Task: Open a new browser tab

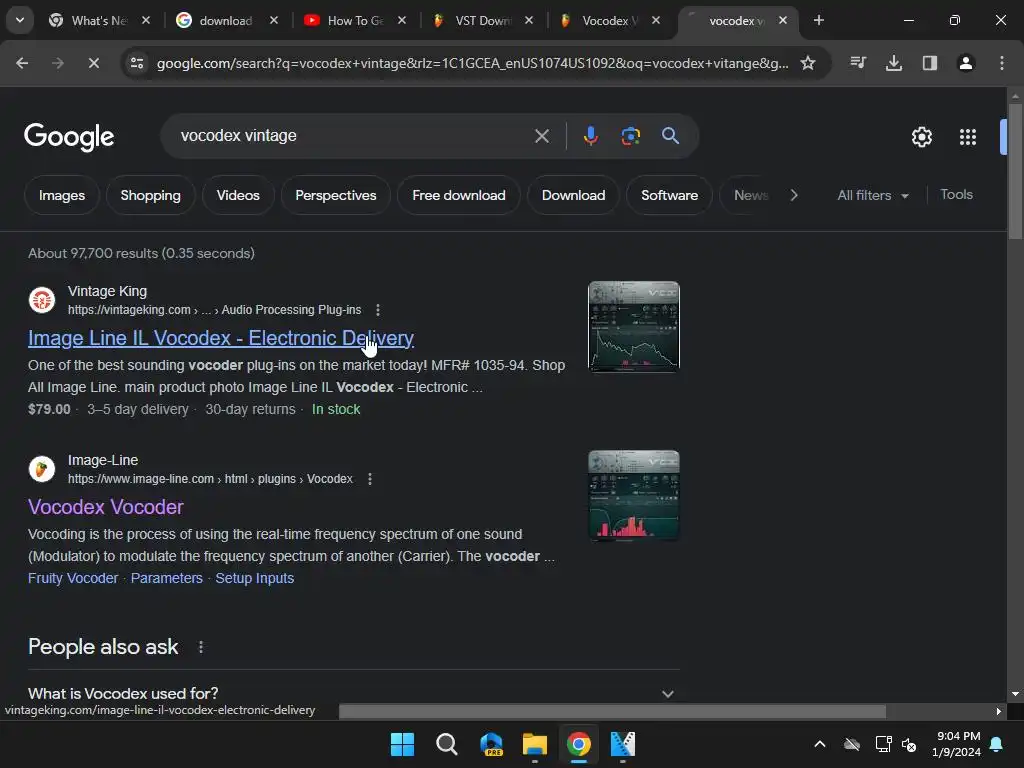Action: (819, 21)
